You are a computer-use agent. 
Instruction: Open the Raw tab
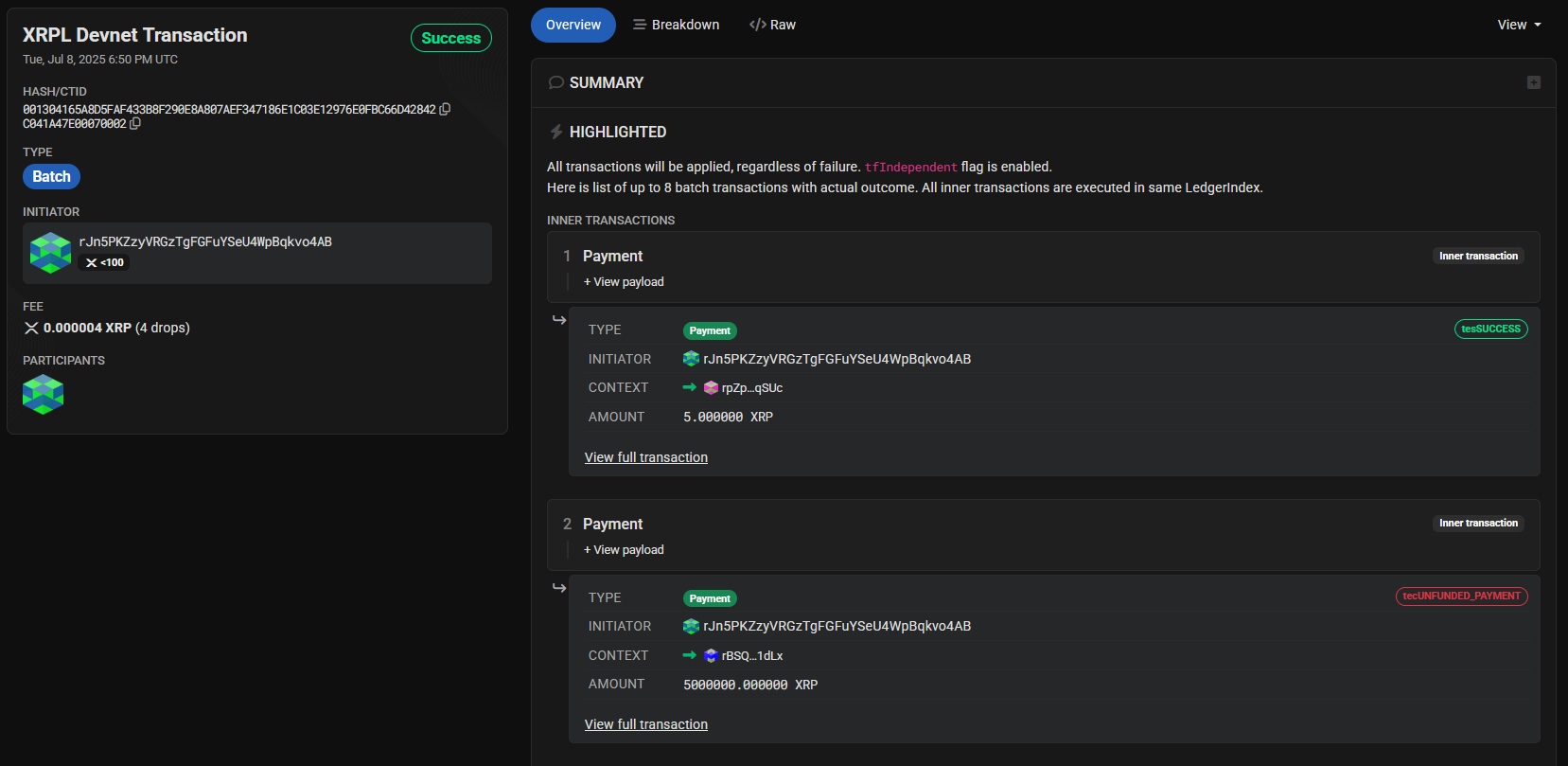(772, 25)
